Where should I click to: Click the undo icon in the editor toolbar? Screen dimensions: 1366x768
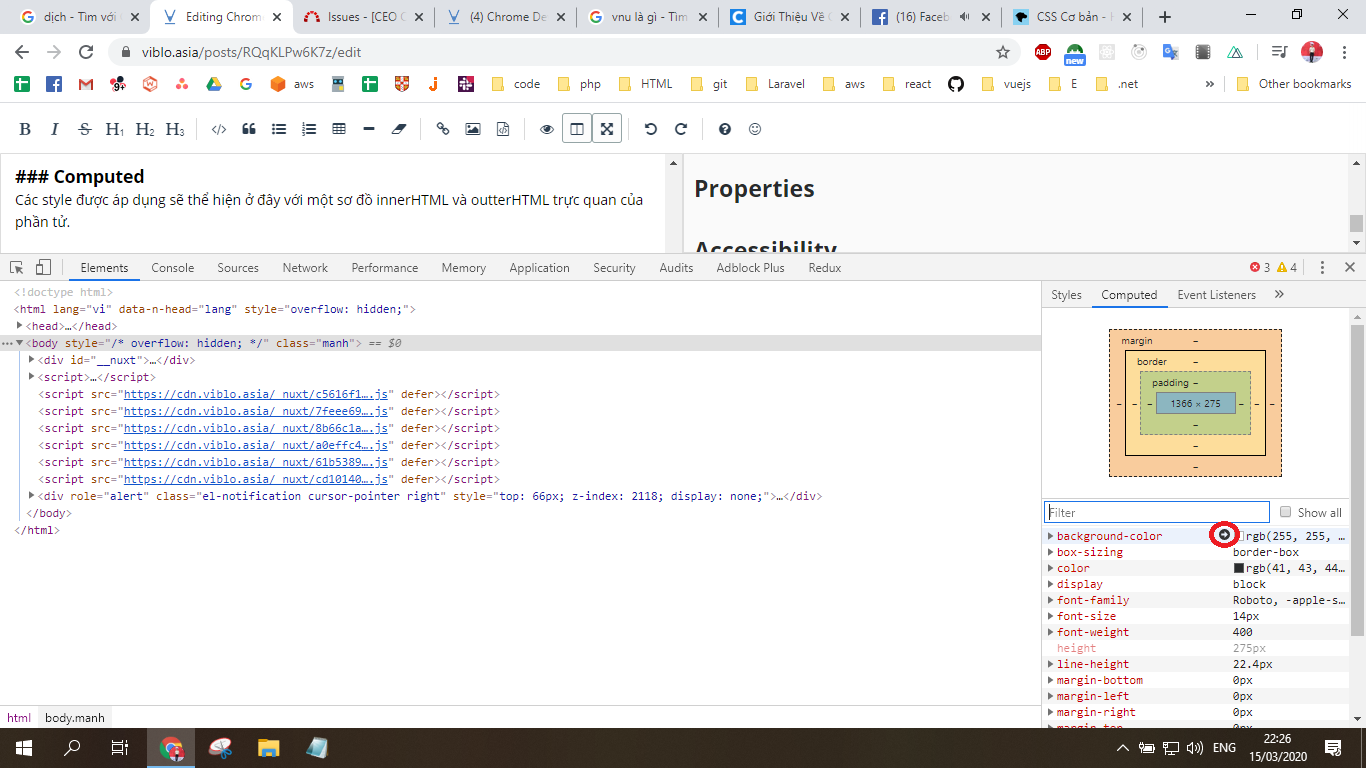[x=651, y=129]
